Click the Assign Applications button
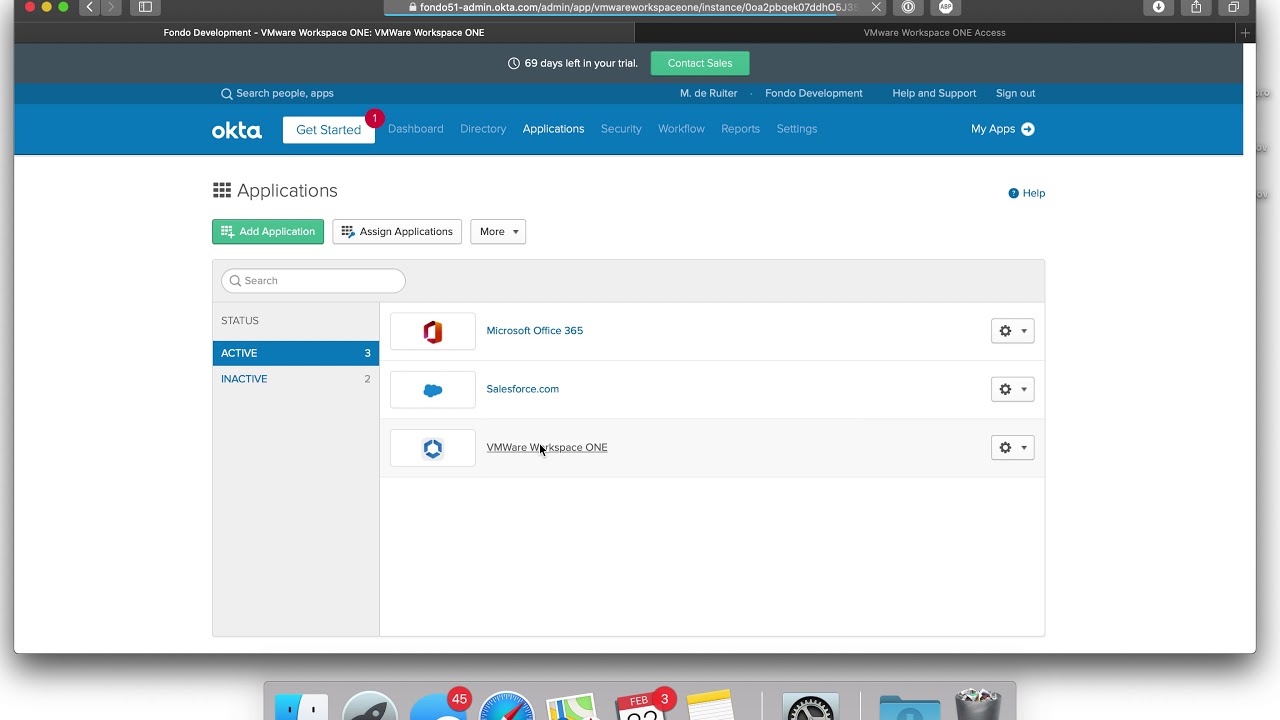Image resolution: width=1280 pixels, height=720 pixels. pos(397,232)
